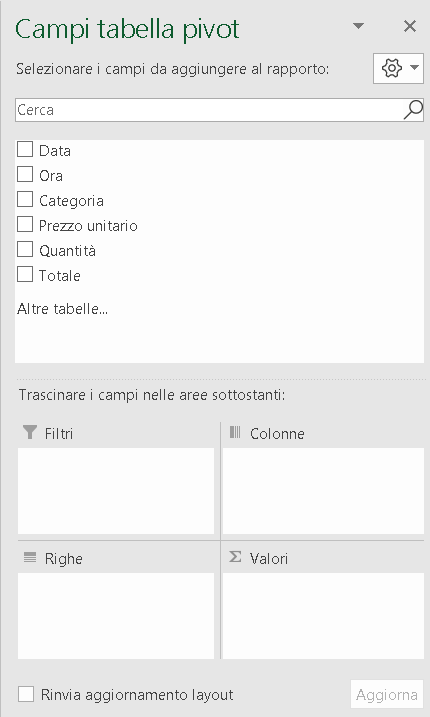Screen dimensions: 430x717
Task: Click the Filtri funnel icon
Action: (x=30, y=432)
